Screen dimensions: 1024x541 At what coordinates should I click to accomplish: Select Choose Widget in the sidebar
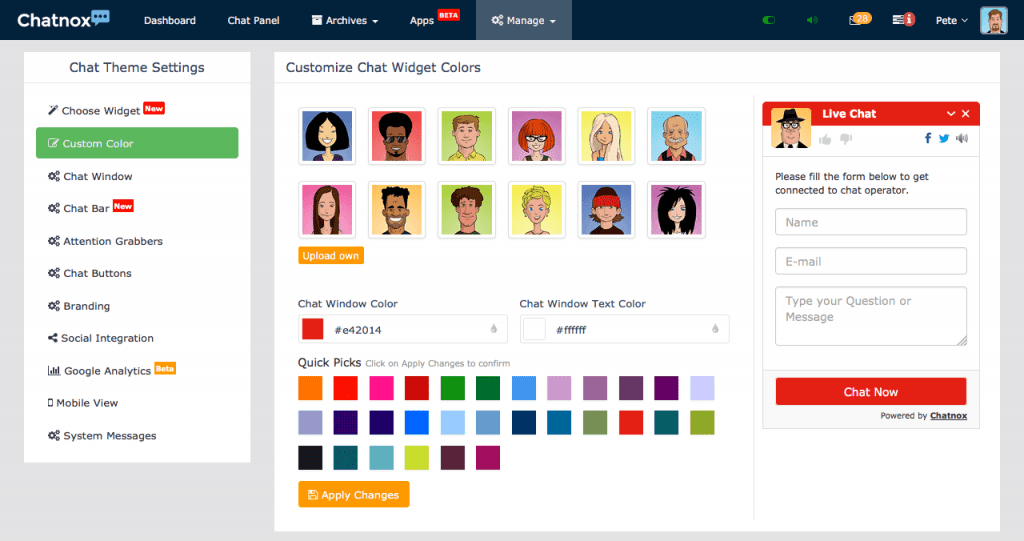(x=106, y=110)
